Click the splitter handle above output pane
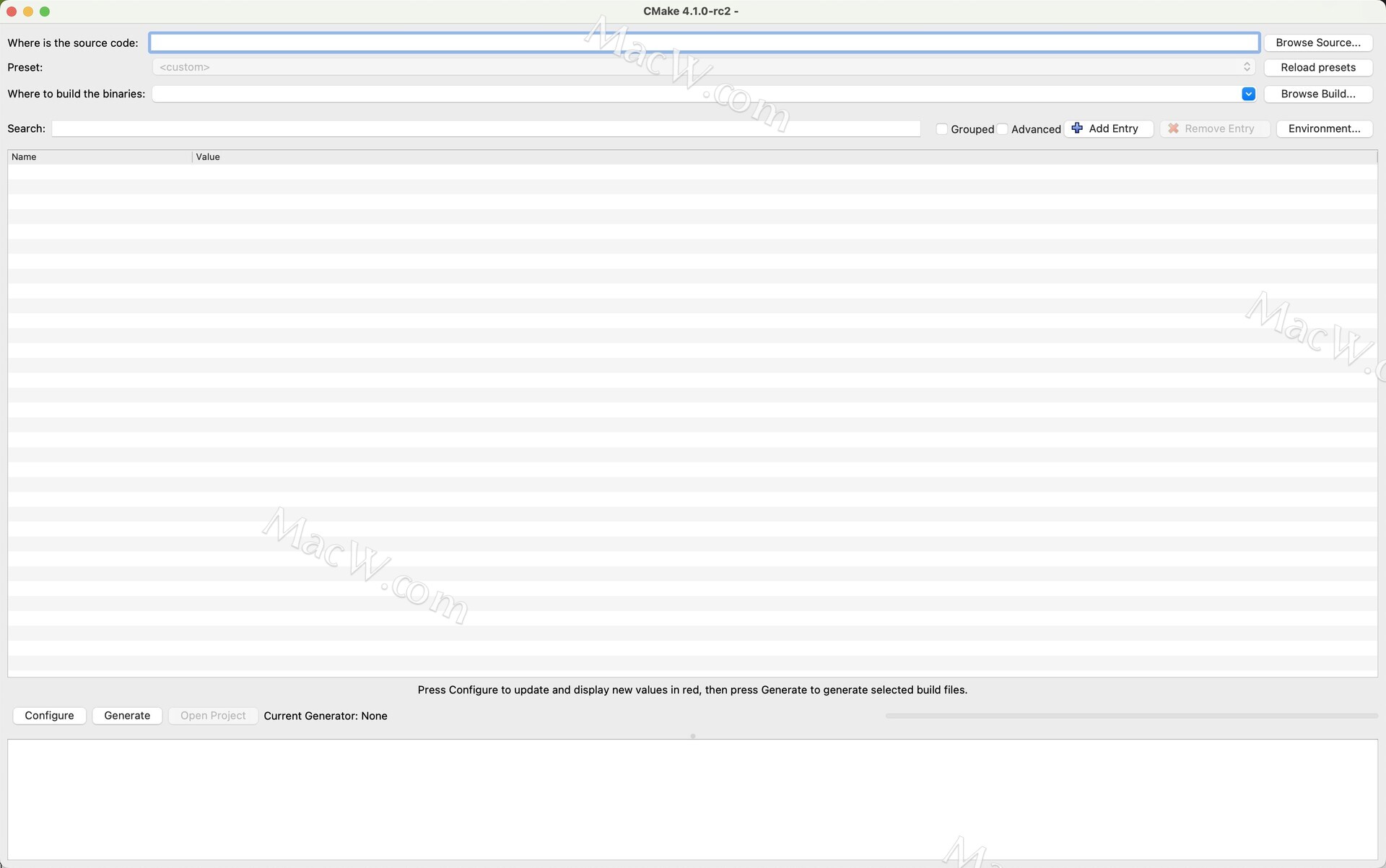This screenshot has width=1386, height=868. click(x=693, y=736)
